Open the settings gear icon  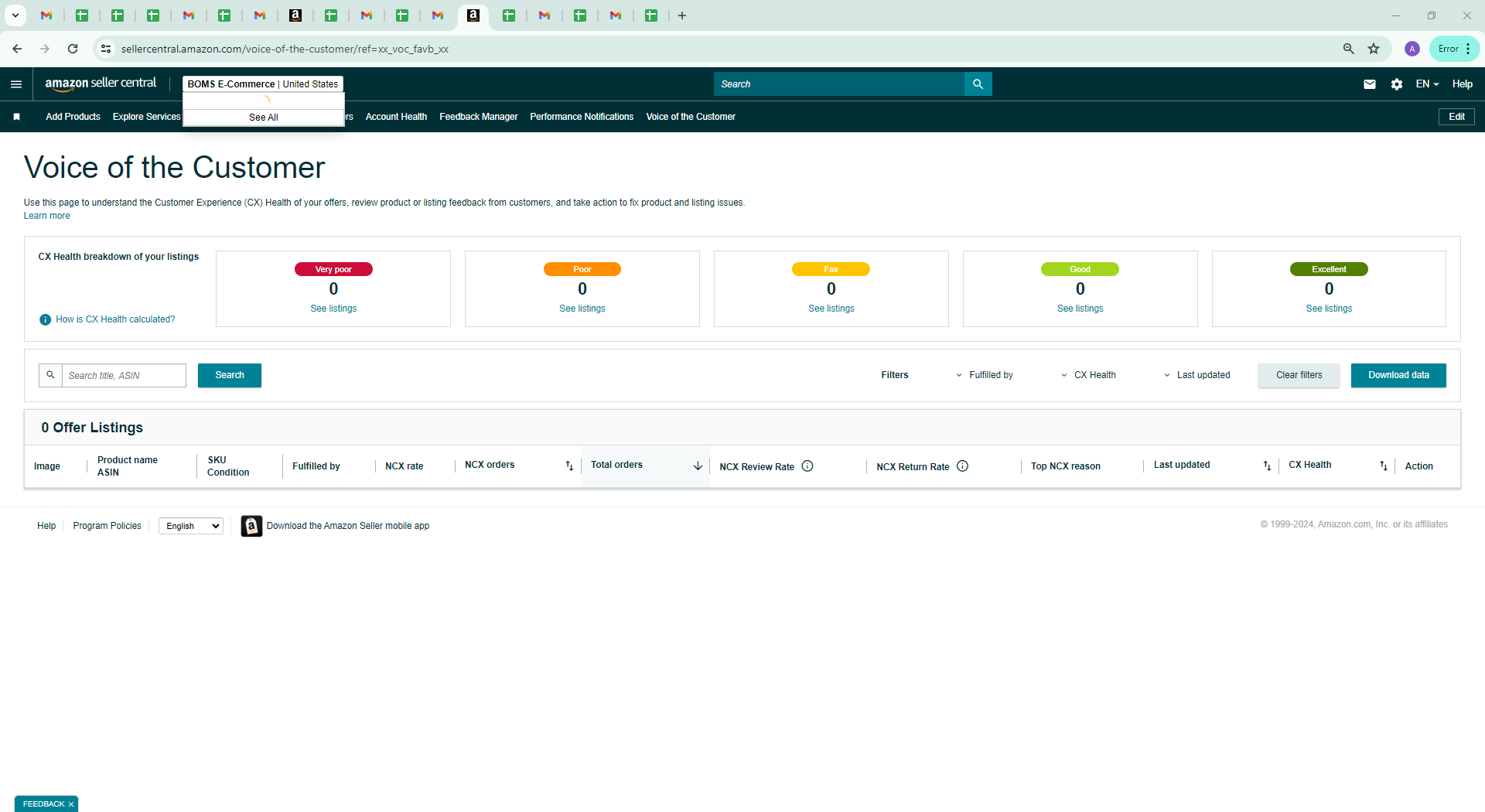(x=1396, y=84)
